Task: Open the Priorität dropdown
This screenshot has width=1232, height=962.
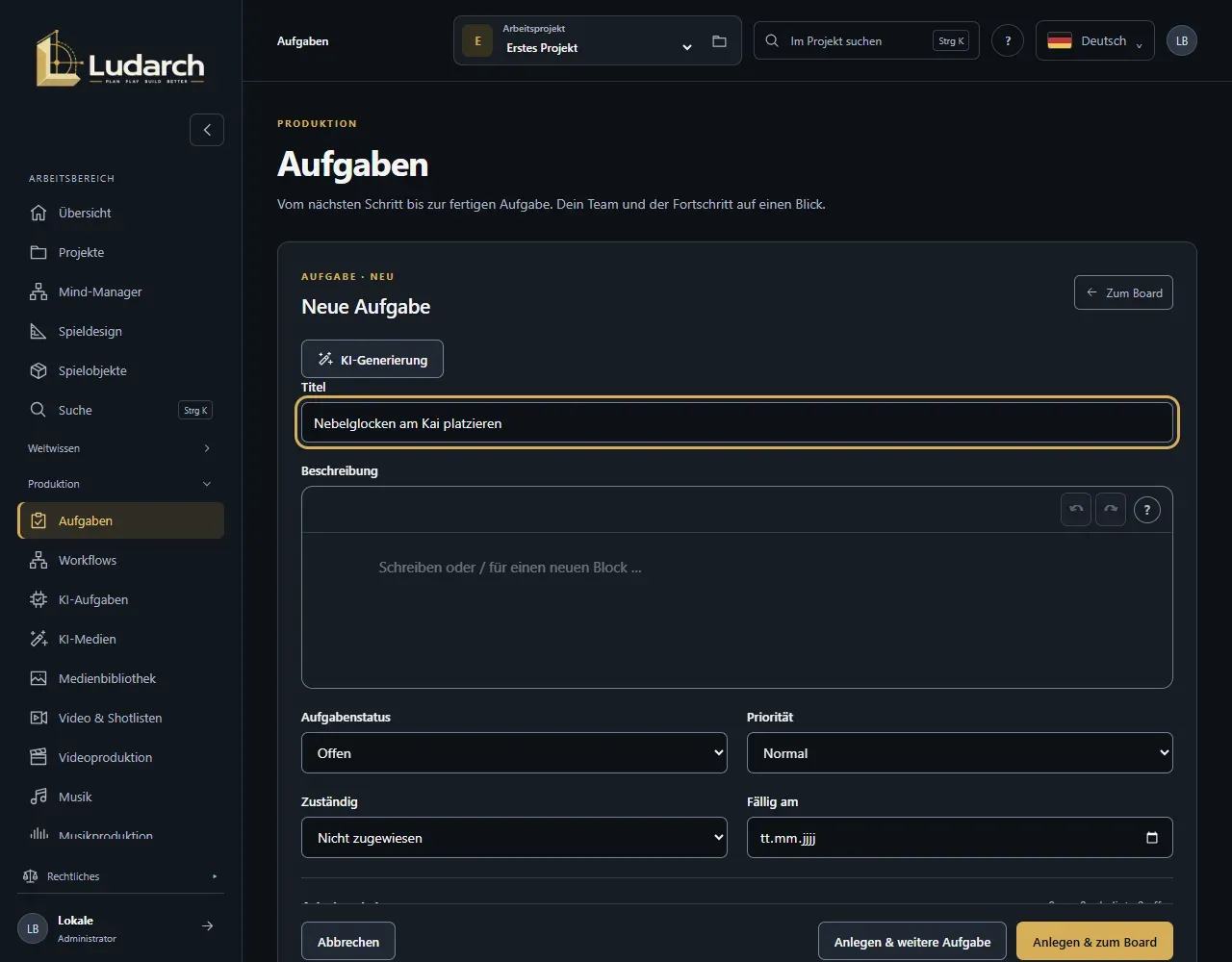Action: [960, 753]
